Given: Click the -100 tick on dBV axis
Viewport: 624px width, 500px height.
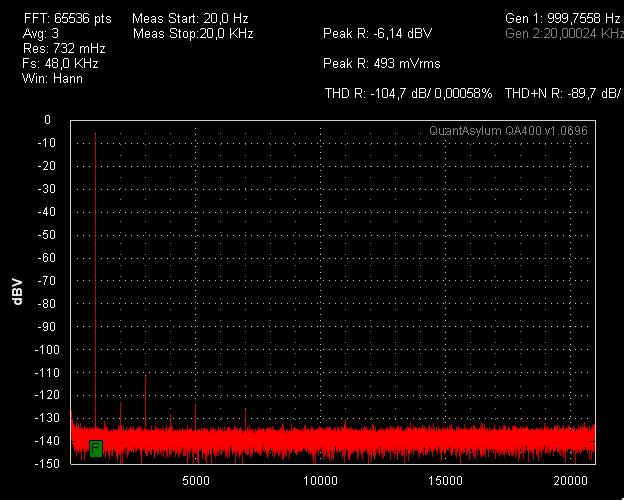Looking at the screenshot, I should (x=47, y=350).
